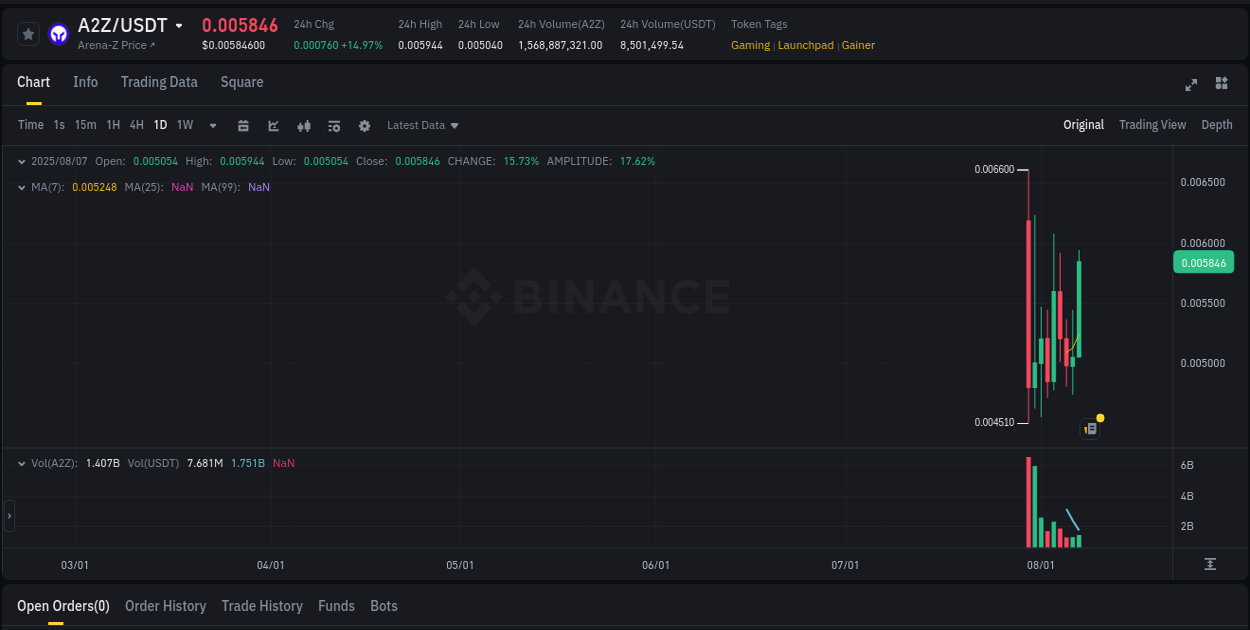Open the extra timeframe intervals dropdown
1250x630 pixels.
tap(212, 125)
